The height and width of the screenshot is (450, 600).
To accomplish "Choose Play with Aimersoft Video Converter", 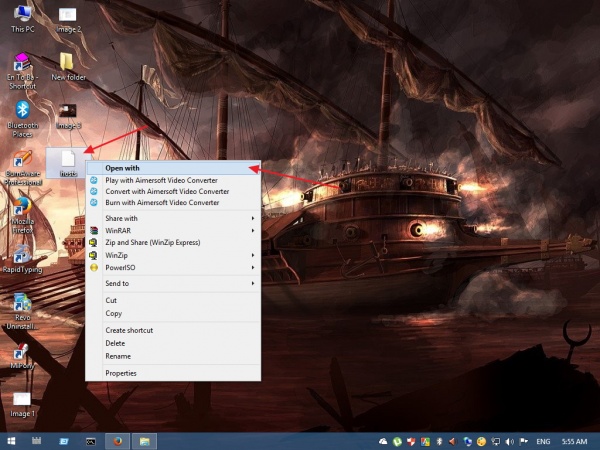I will [x=173, y=180].
